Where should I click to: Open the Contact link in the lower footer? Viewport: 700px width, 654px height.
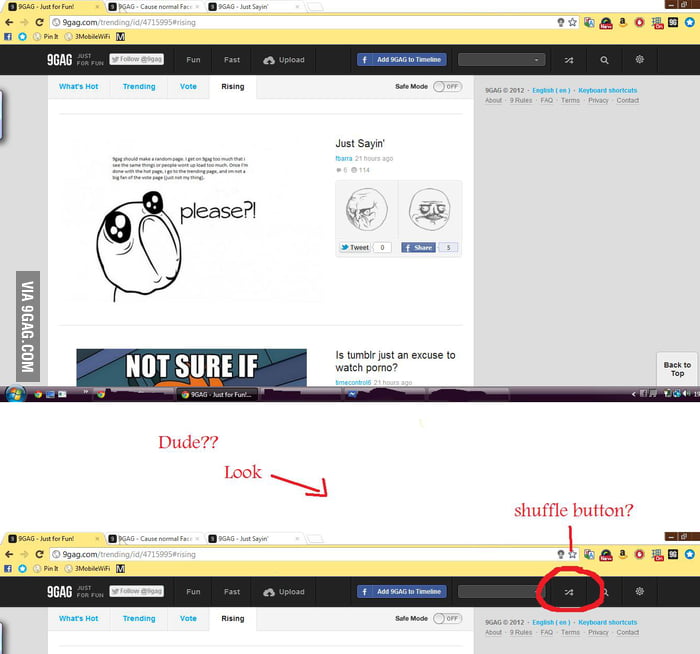(x=628, y=632)
